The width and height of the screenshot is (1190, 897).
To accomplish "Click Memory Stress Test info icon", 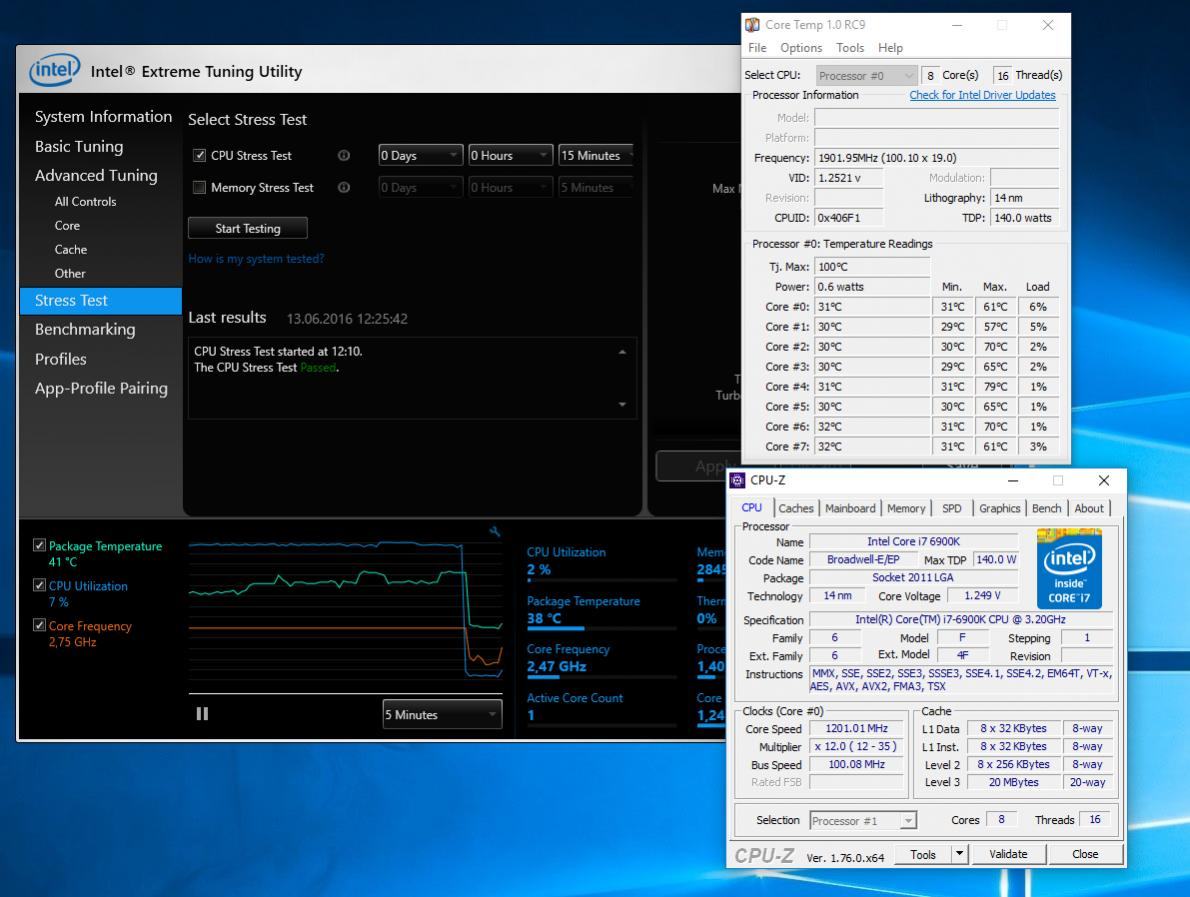I will point(344,187).
